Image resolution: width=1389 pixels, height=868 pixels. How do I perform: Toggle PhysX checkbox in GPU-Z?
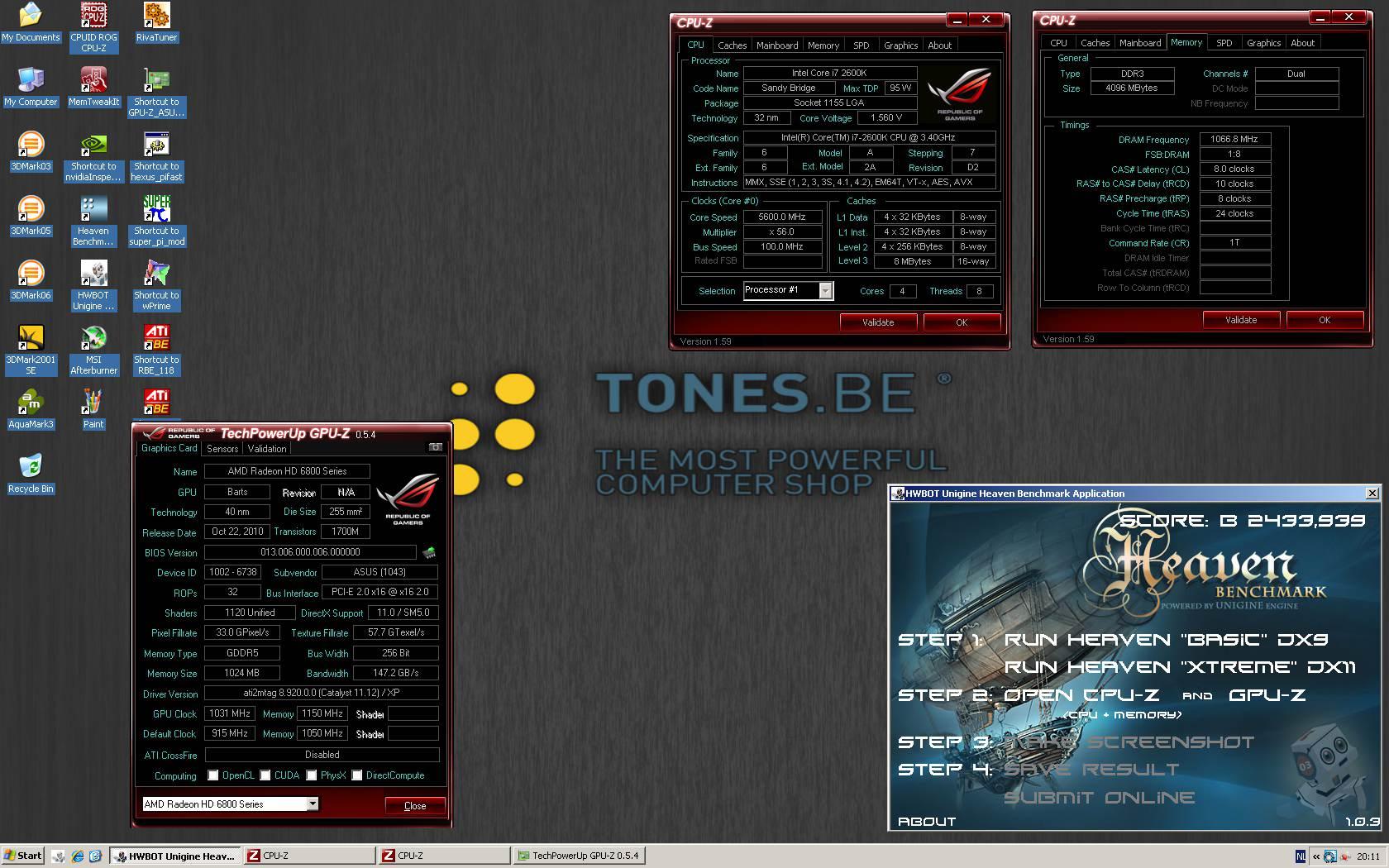tap(312, 775)
